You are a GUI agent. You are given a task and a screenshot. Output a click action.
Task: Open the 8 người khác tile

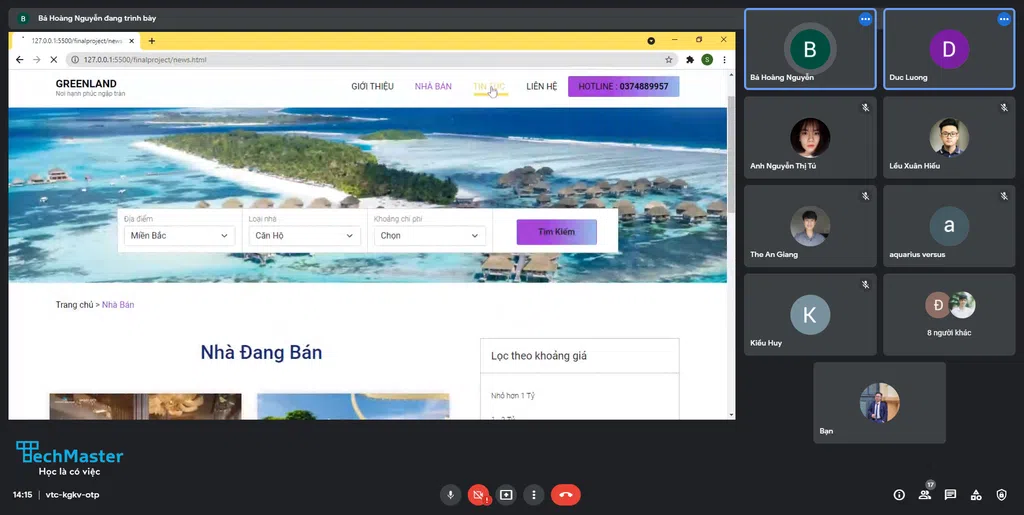[x=949, y=315]
